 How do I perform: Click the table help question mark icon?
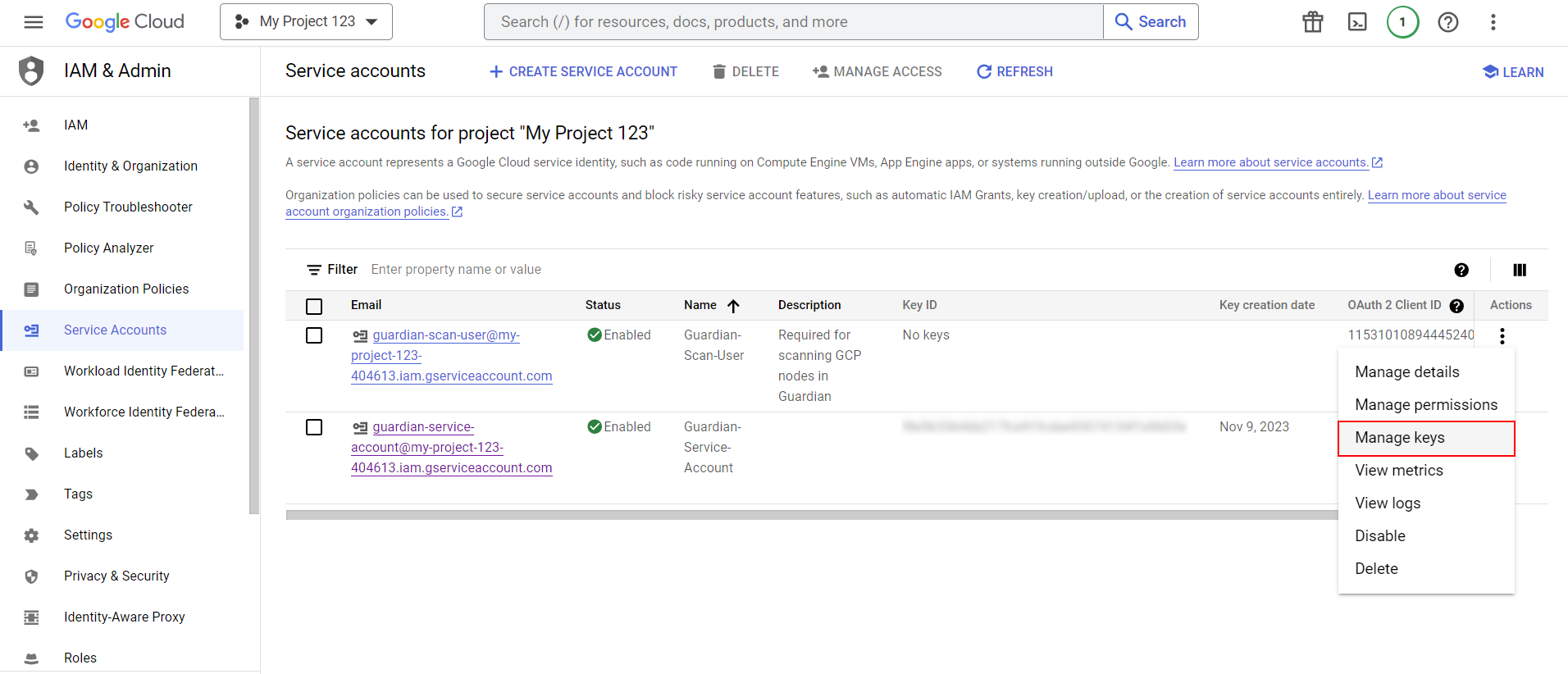pyautogui.click(x=1461, y=270)
